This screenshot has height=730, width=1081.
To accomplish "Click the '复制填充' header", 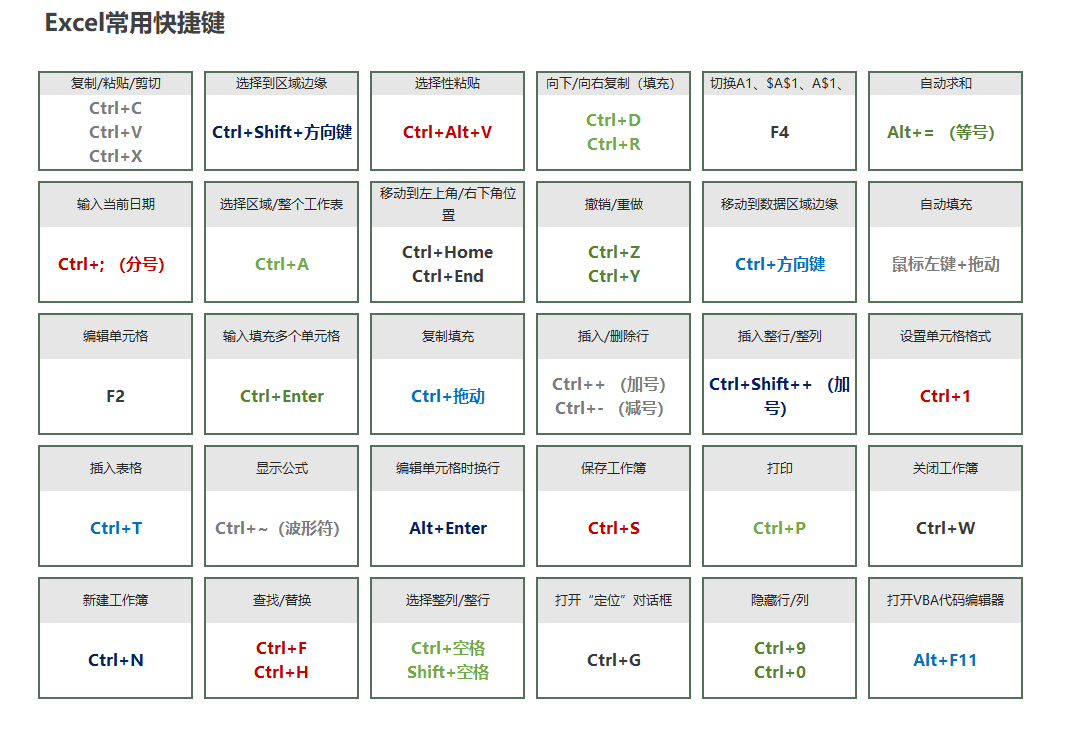I will point(447,336).
